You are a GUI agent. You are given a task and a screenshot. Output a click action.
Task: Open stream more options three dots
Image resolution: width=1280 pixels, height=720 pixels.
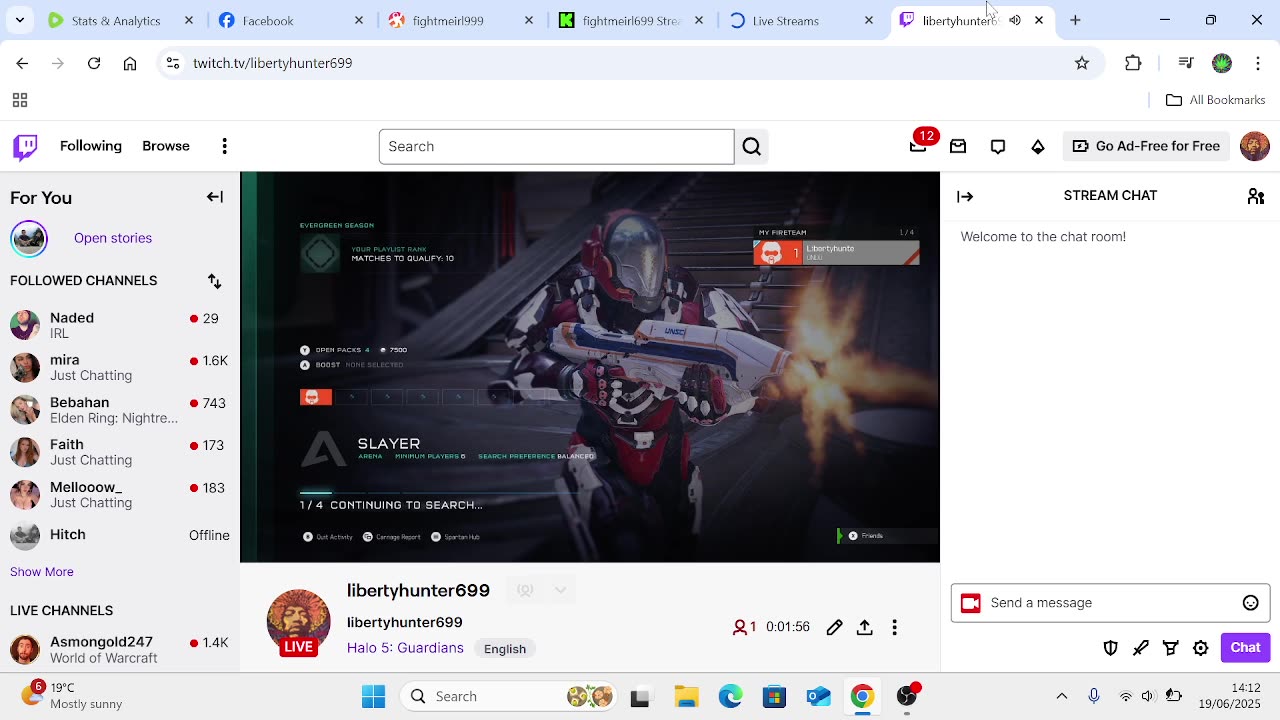895,627
